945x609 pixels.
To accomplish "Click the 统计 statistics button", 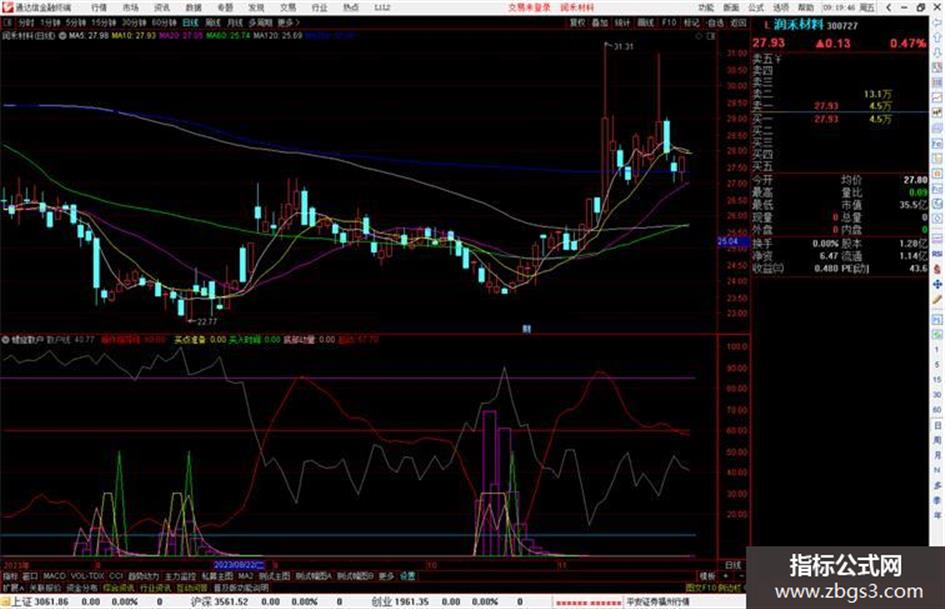I will coord(622,22).
